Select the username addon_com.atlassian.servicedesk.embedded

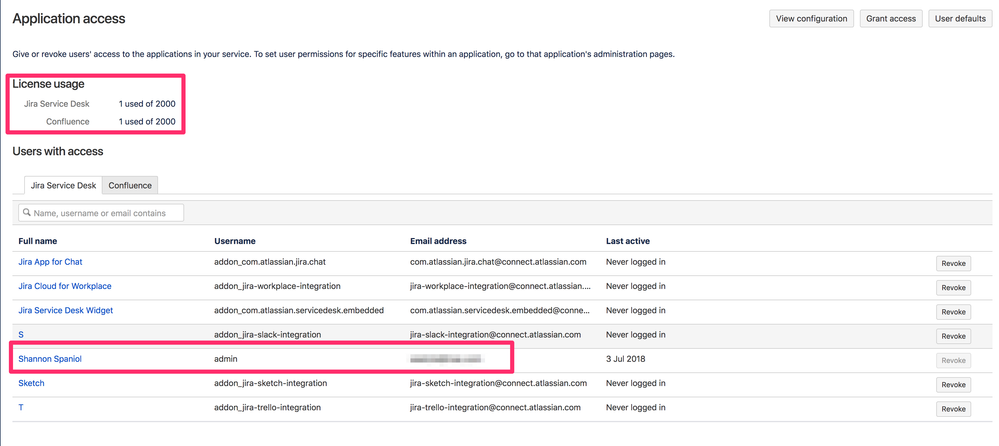[299, 310]
